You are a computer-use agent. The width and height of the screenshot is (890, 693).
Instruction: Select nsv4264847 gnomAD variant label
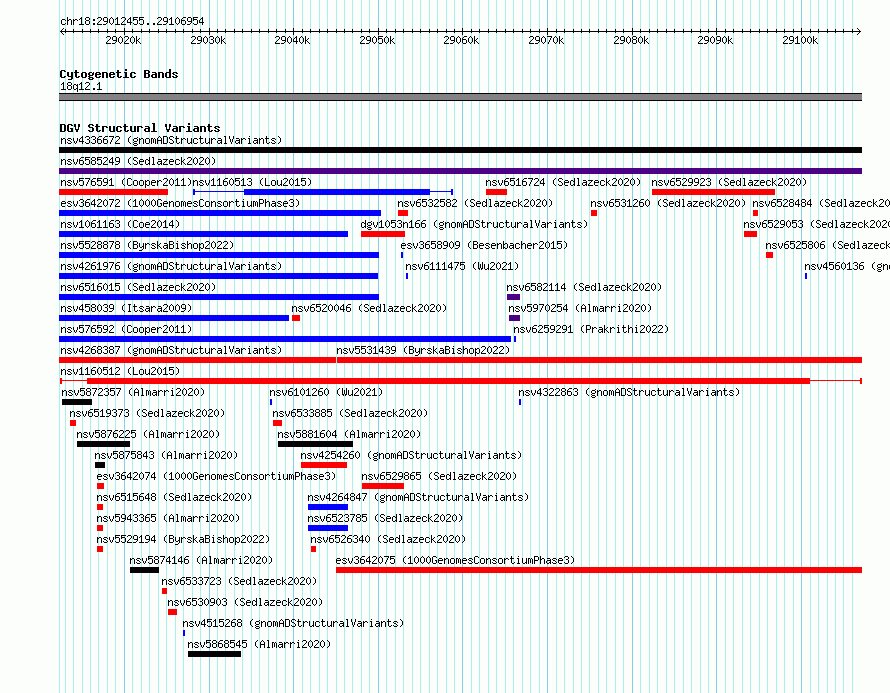click(x=418, y=497)
